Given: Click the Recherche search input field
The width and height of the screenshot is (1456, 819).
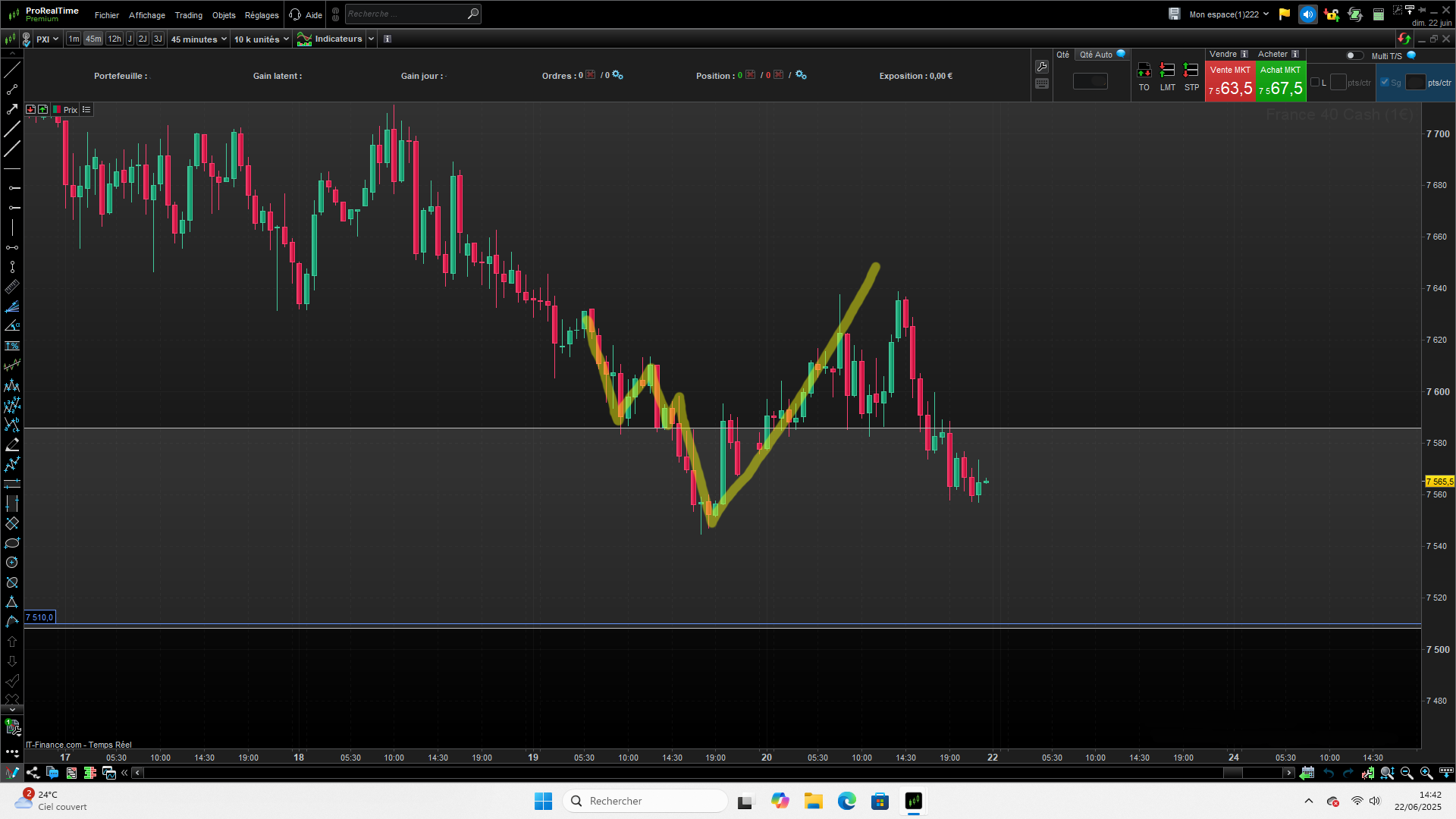Looking at the screenshot, I should click(405, 14).
